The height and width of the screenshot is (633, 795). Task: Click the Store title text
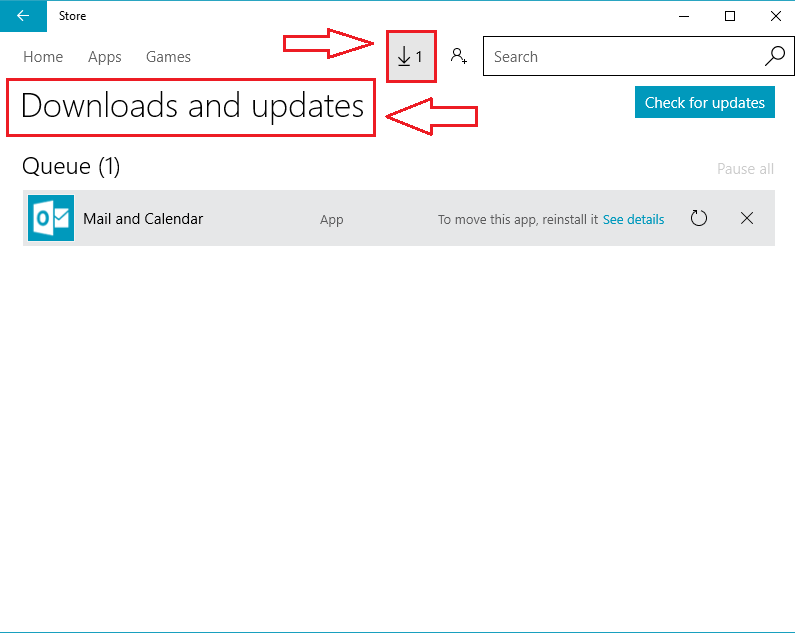coord(73,16)
